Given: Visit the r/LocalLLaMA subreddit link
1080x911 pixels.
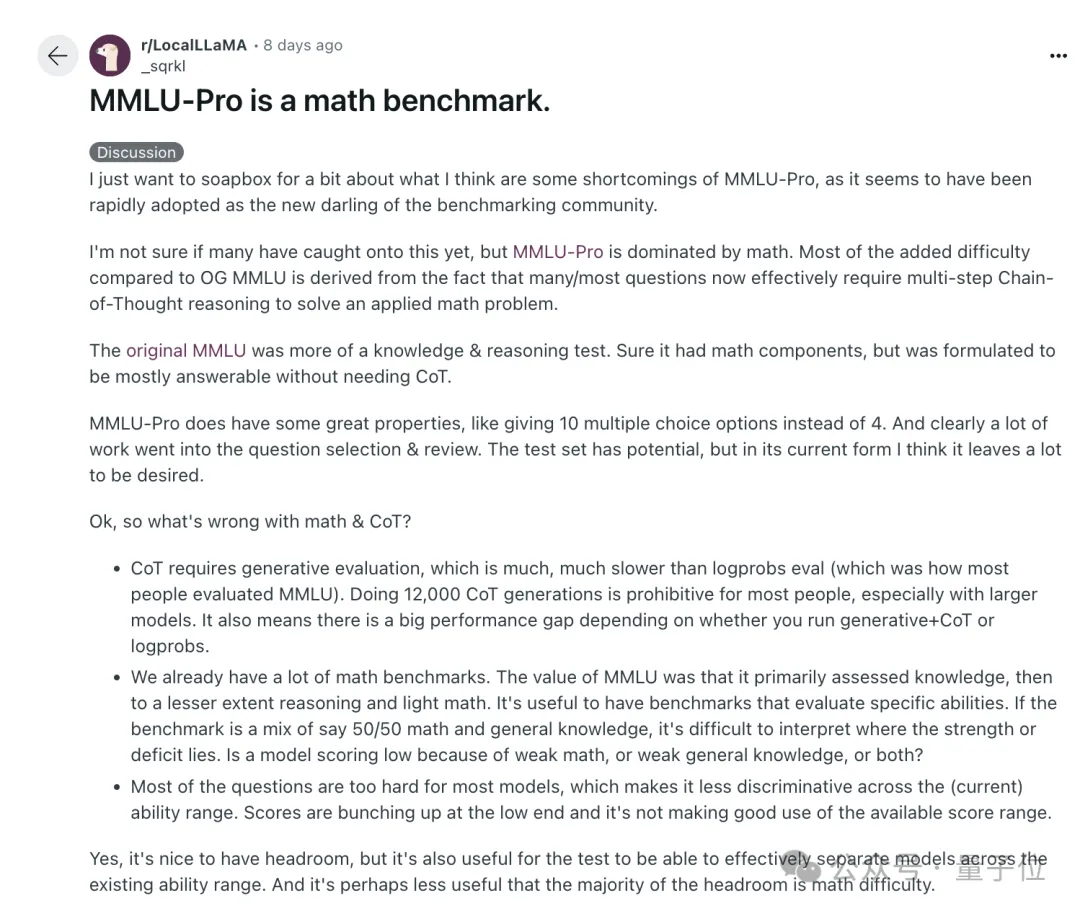Looking at the screenshot, I should 194,45.
